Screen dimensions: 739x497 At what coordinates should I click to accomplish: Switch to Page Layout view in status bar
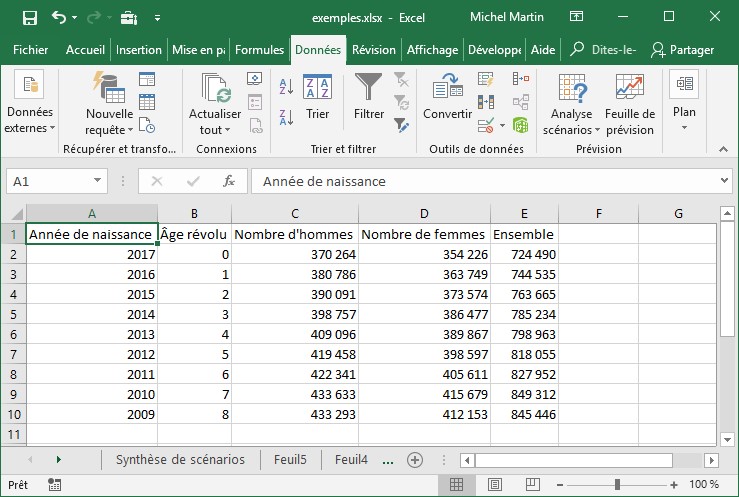point(496,484)
